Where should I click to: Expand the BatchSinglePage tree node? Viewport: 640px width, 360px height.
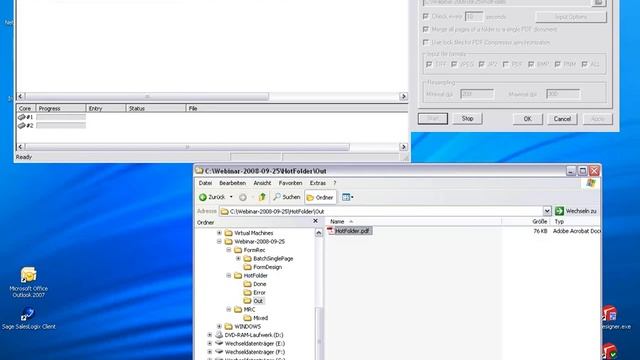coord(238,258)
